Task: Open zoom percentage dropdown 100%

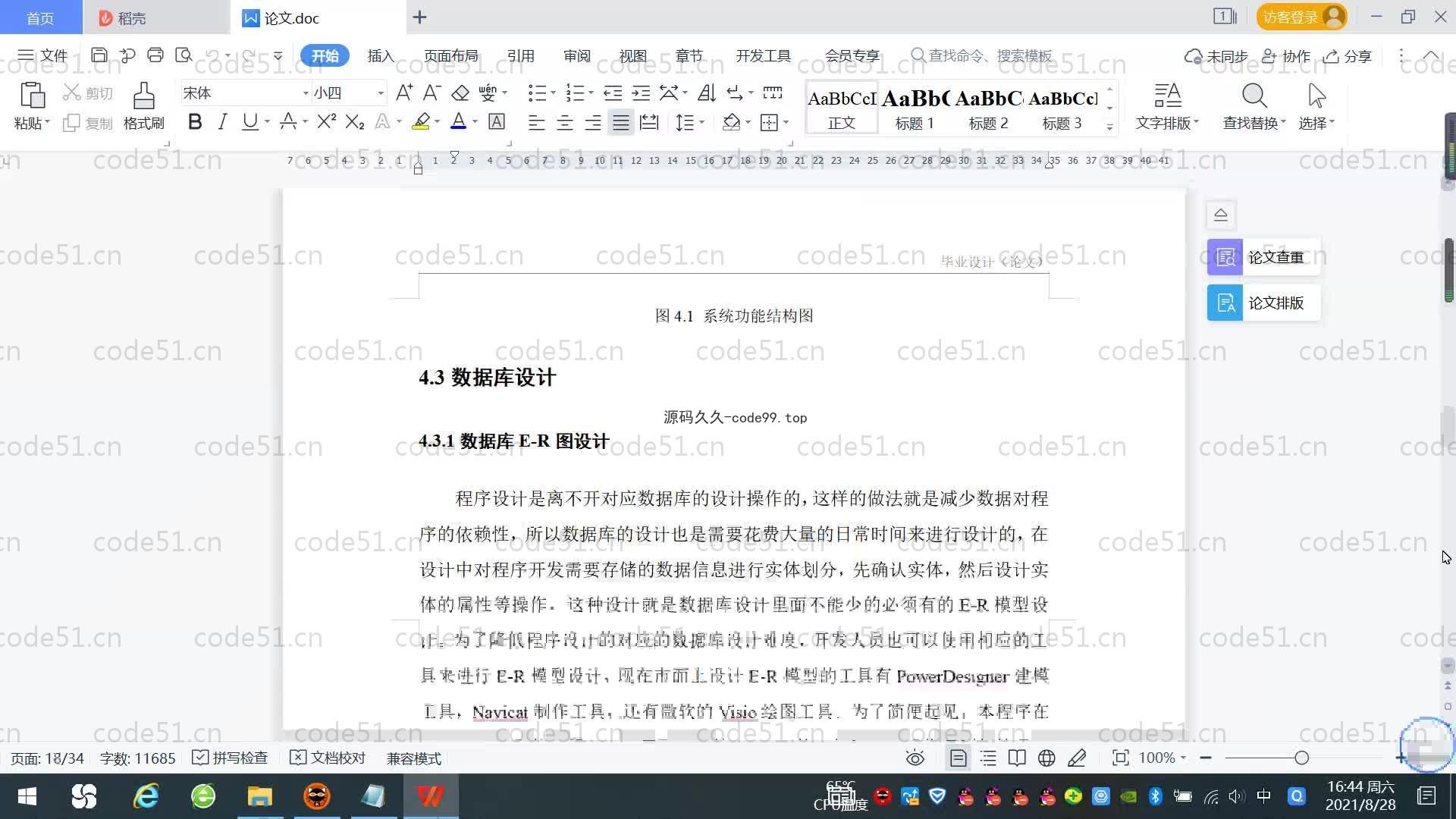Action: pos(1162,758)
